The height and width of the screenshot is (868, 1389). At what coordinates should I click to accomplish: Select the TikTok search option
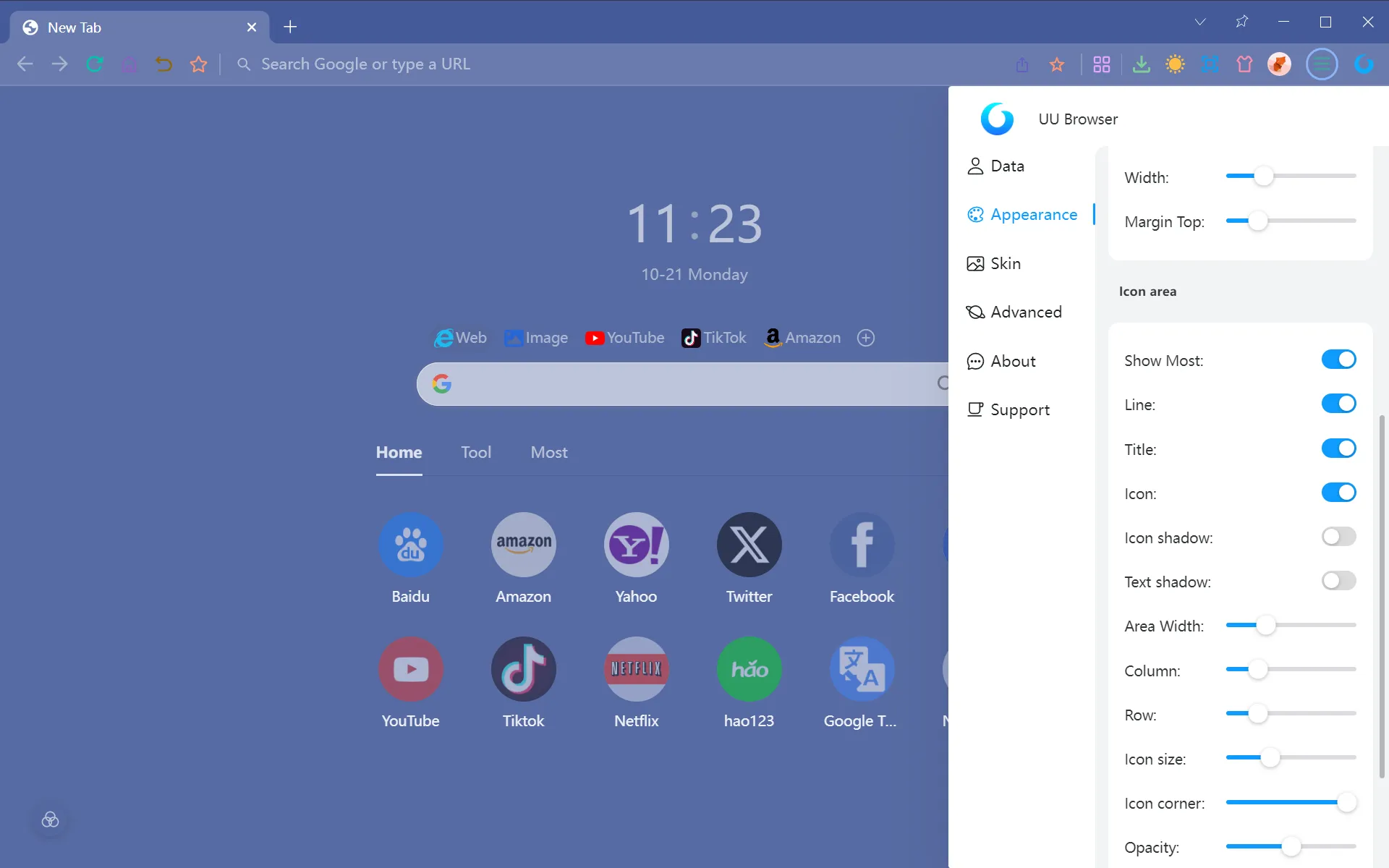713,338
